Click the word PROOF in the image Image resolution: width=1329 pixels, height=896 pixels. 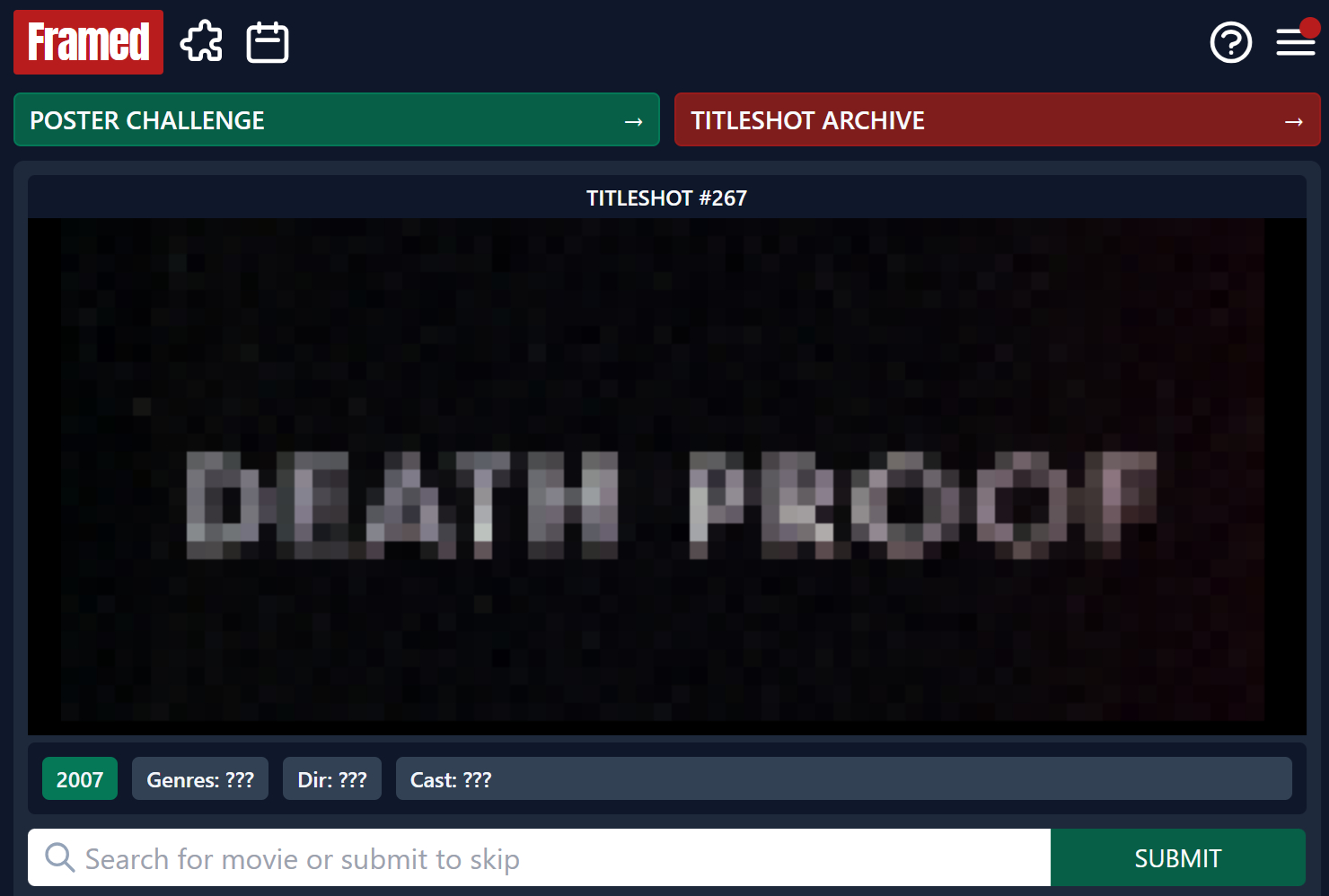[x=922, y=505]
